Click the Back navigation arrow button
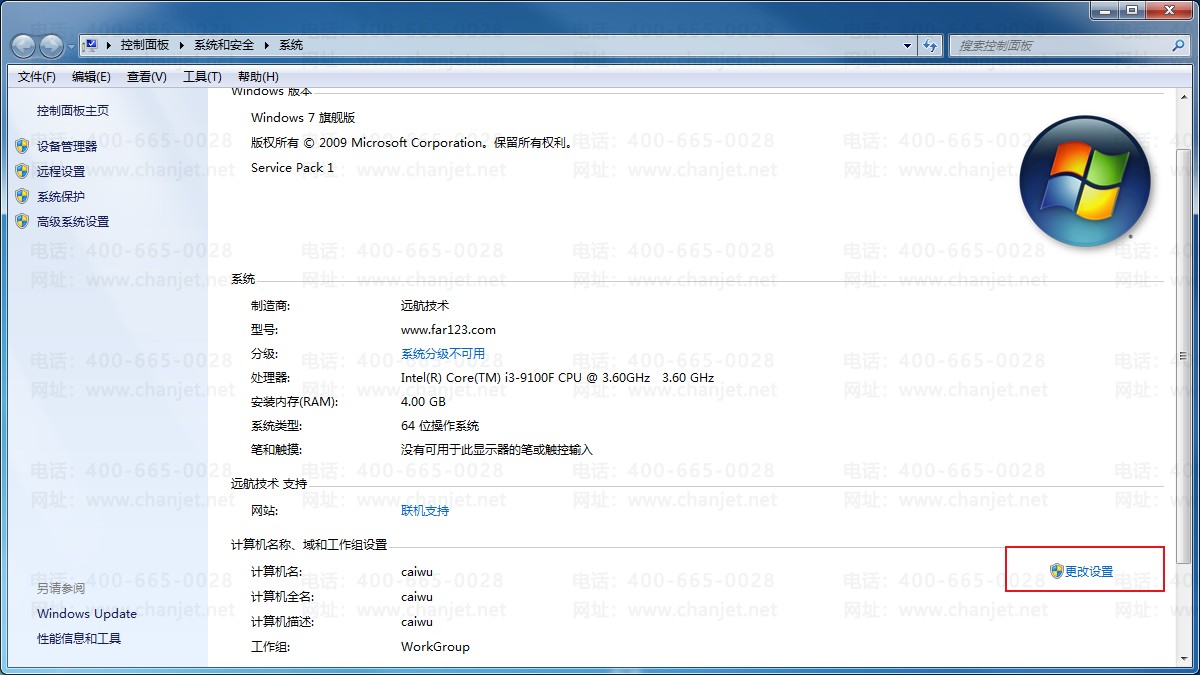Screen dimensions: 1200x675 tap(23, 45)
